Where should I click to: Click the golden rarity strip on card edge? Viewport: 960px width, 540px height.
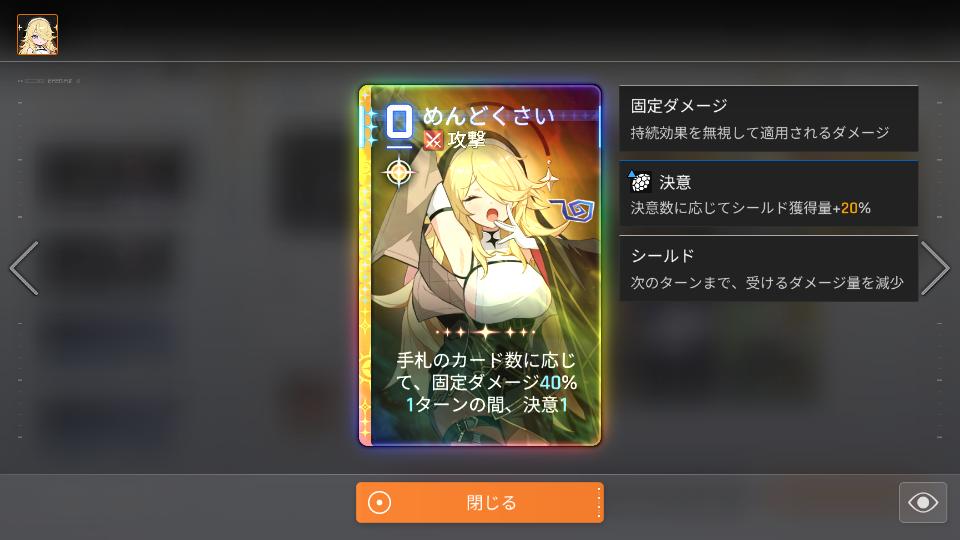click(x=365, y=266)
